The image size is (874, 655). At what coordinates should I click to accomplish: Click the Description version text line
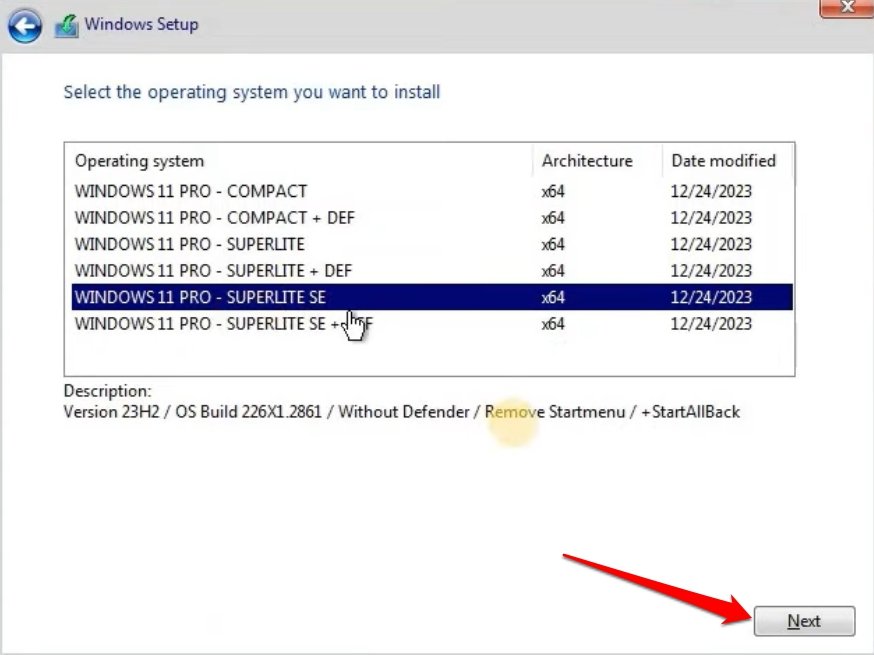click(x=402, y=412)
